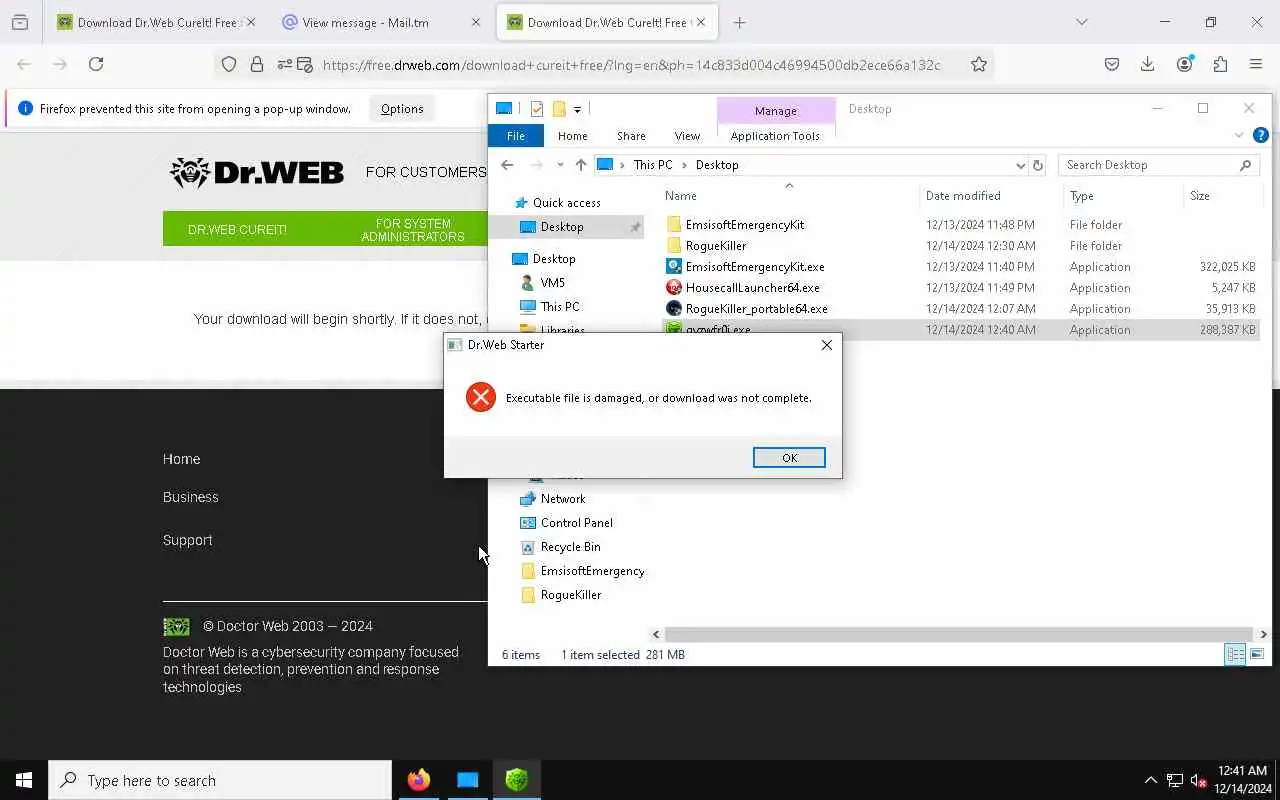Refresh the Explorer Desktop folder
Viewport: 1280px width, 800px height.
(x=1037, y=166)
